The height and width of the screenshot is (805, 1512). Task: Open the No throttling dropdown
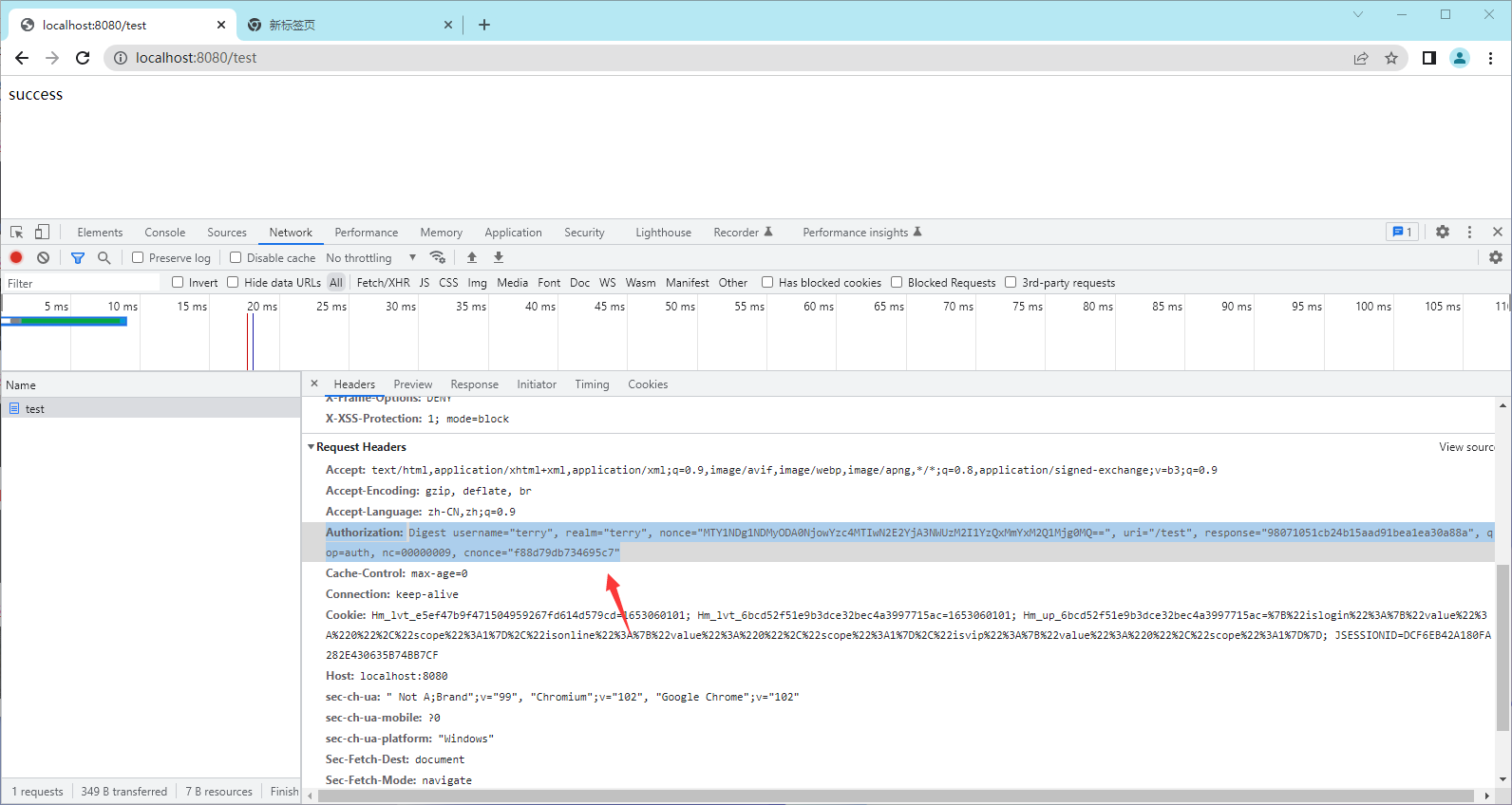370,257
